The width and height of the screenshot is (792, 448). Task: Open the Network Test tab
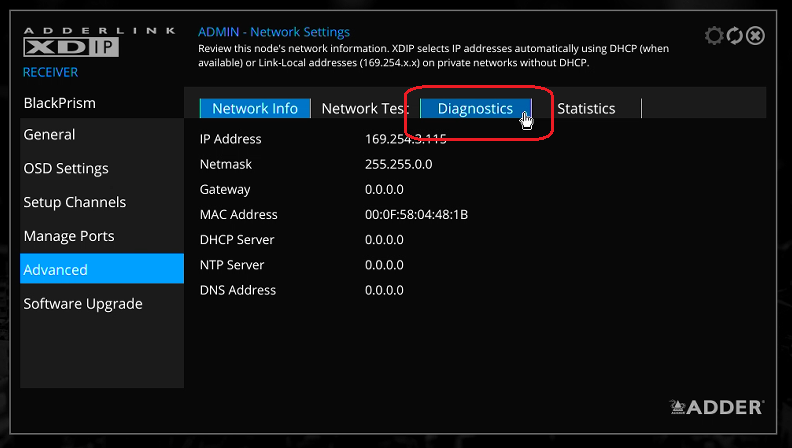pos(363,108)
